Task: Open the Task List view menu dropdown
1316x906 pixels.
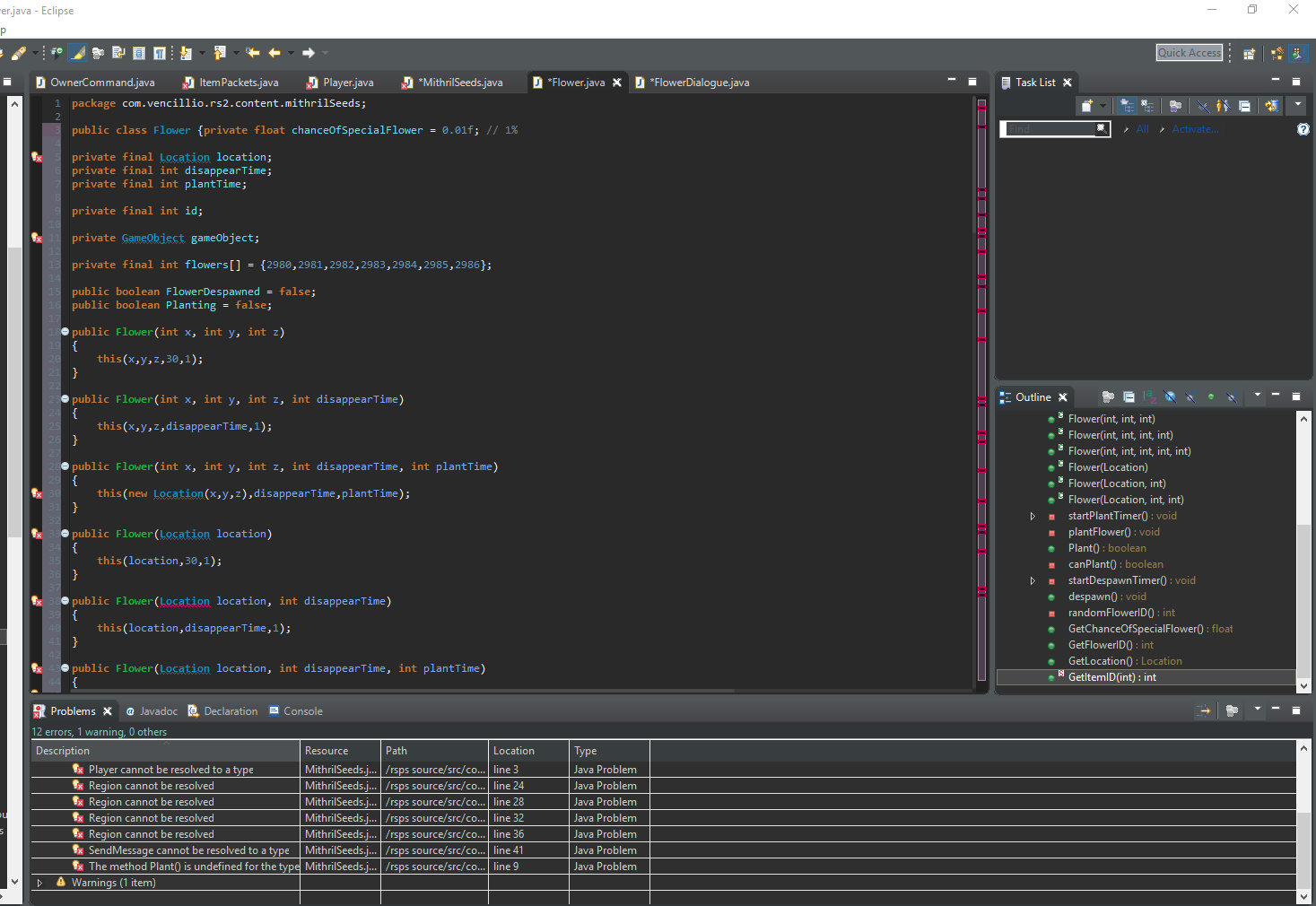Action: [1297, 105]
